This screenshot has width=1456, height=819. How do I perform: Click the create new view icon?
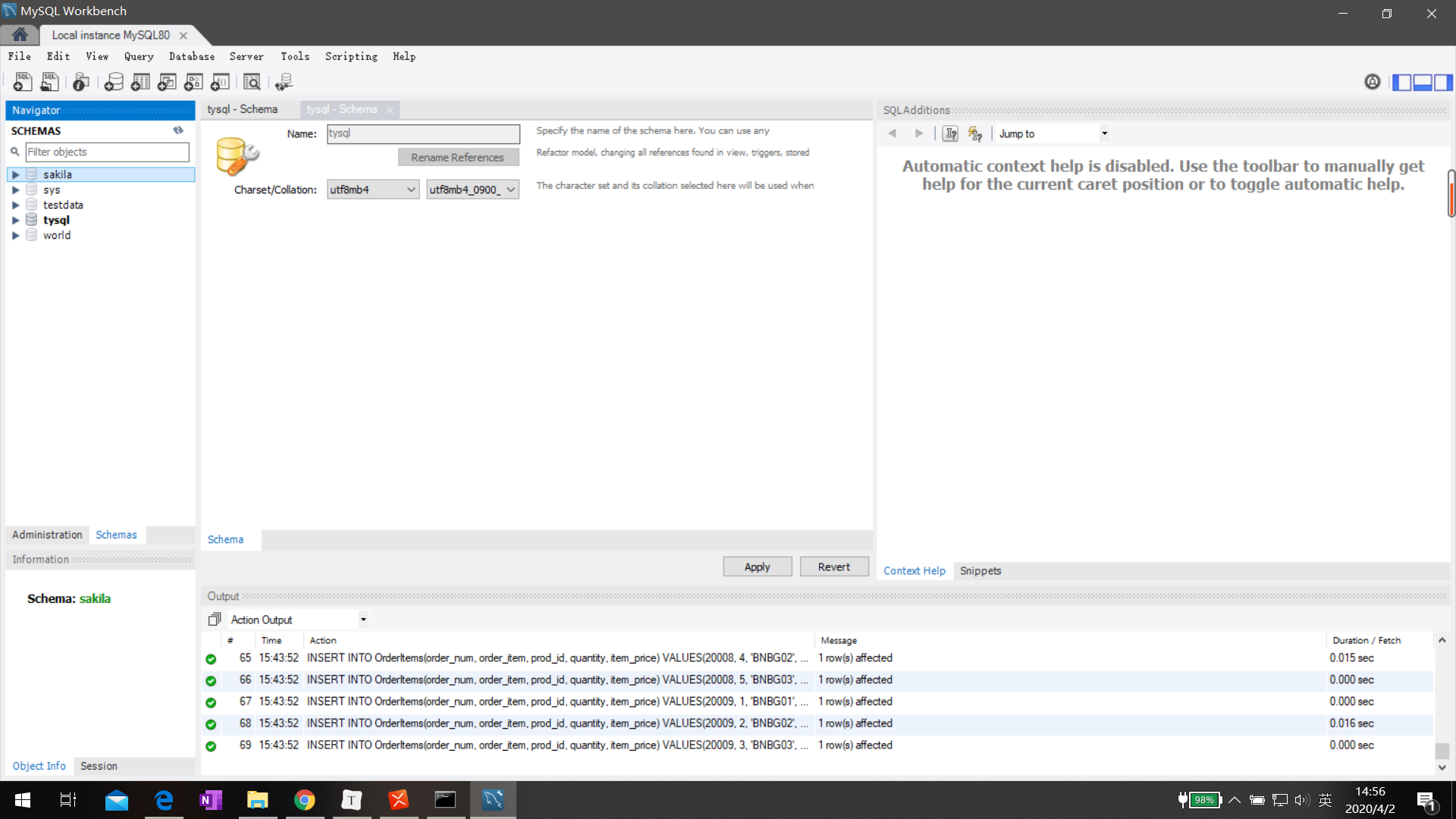pos(167,82)
